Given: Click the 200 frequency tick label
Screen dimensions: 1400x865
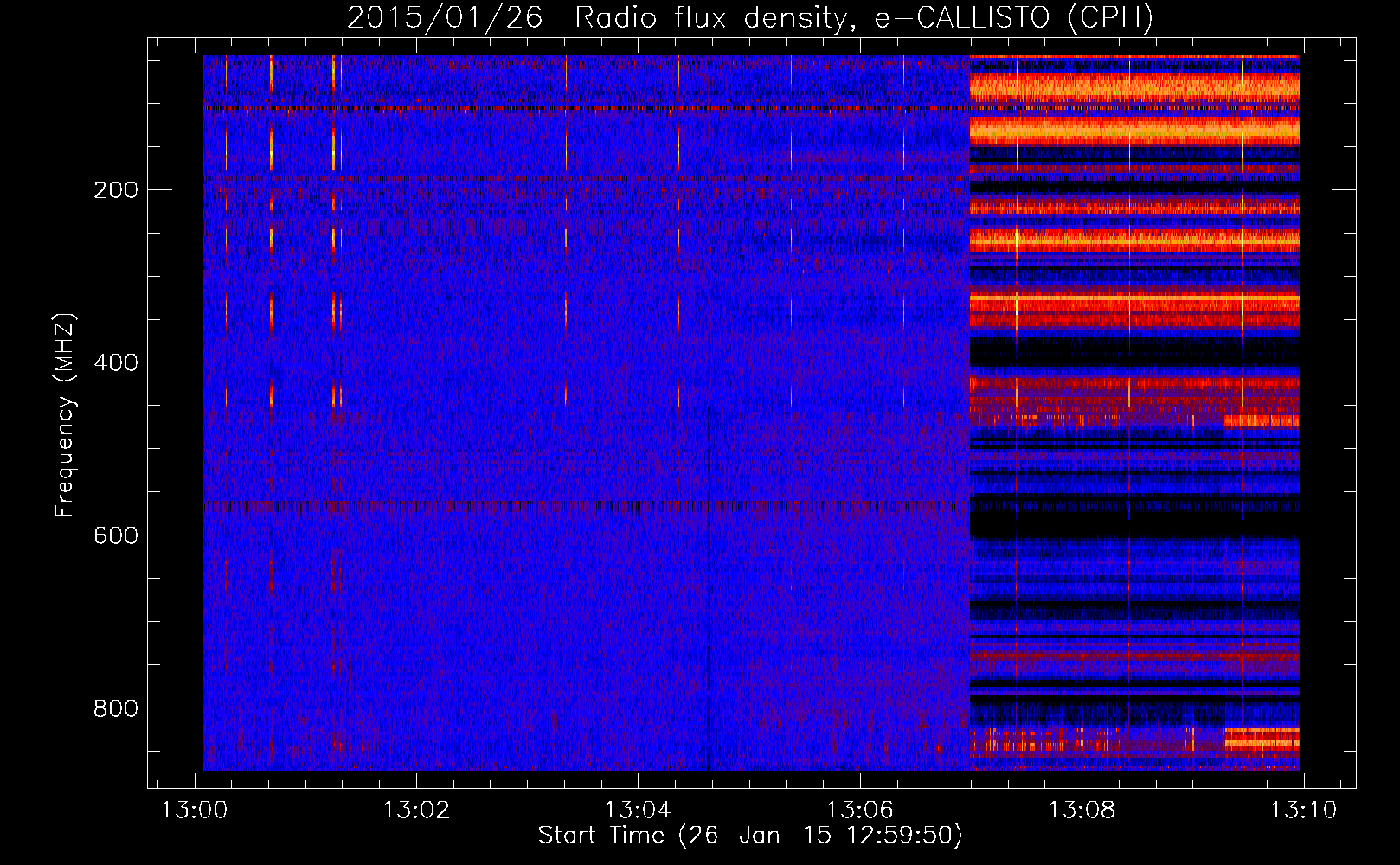Looking at the screenshot, I should (116, 190).
